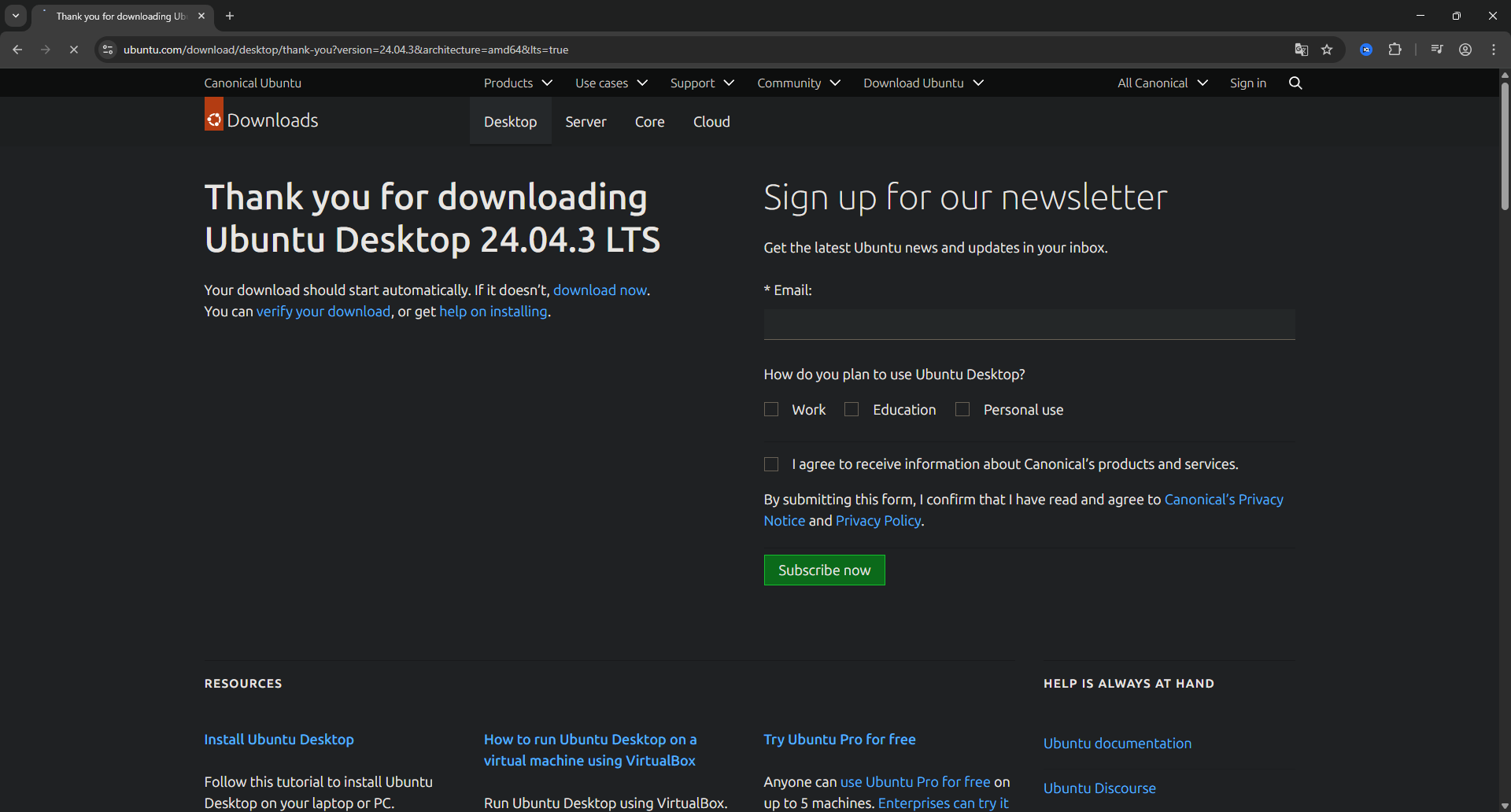The height and width of the screenshot is (812, 1511).
Task: Expand the Download Ubuntu menu
Action: tap(922, 83)
